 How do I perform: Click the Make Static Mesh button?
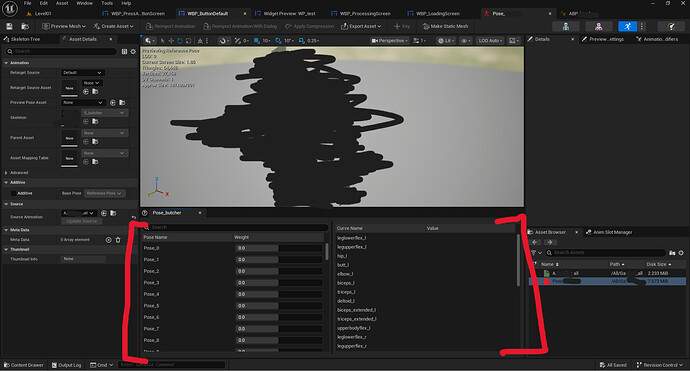tap(445, 26)
